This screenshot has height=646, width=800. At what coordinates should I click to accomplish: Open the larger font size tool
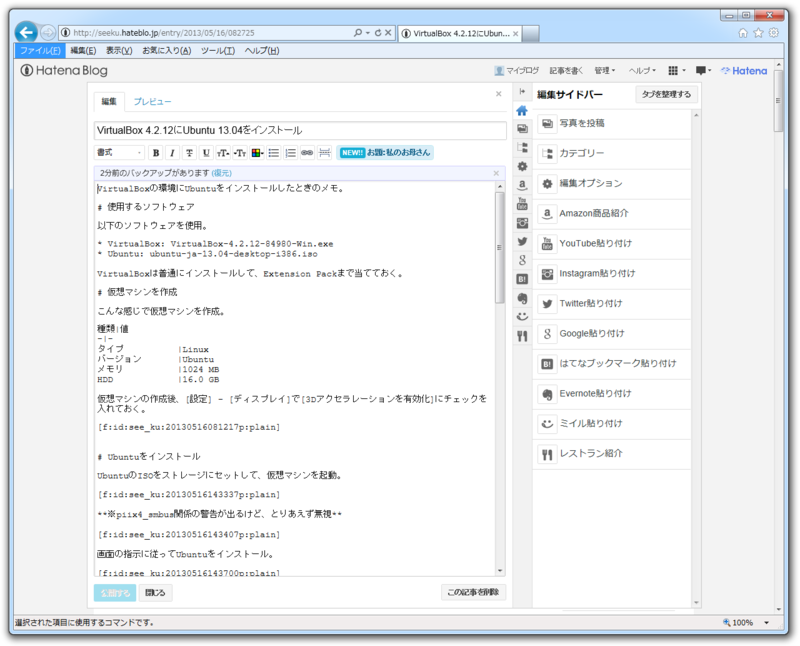point(223,153)
